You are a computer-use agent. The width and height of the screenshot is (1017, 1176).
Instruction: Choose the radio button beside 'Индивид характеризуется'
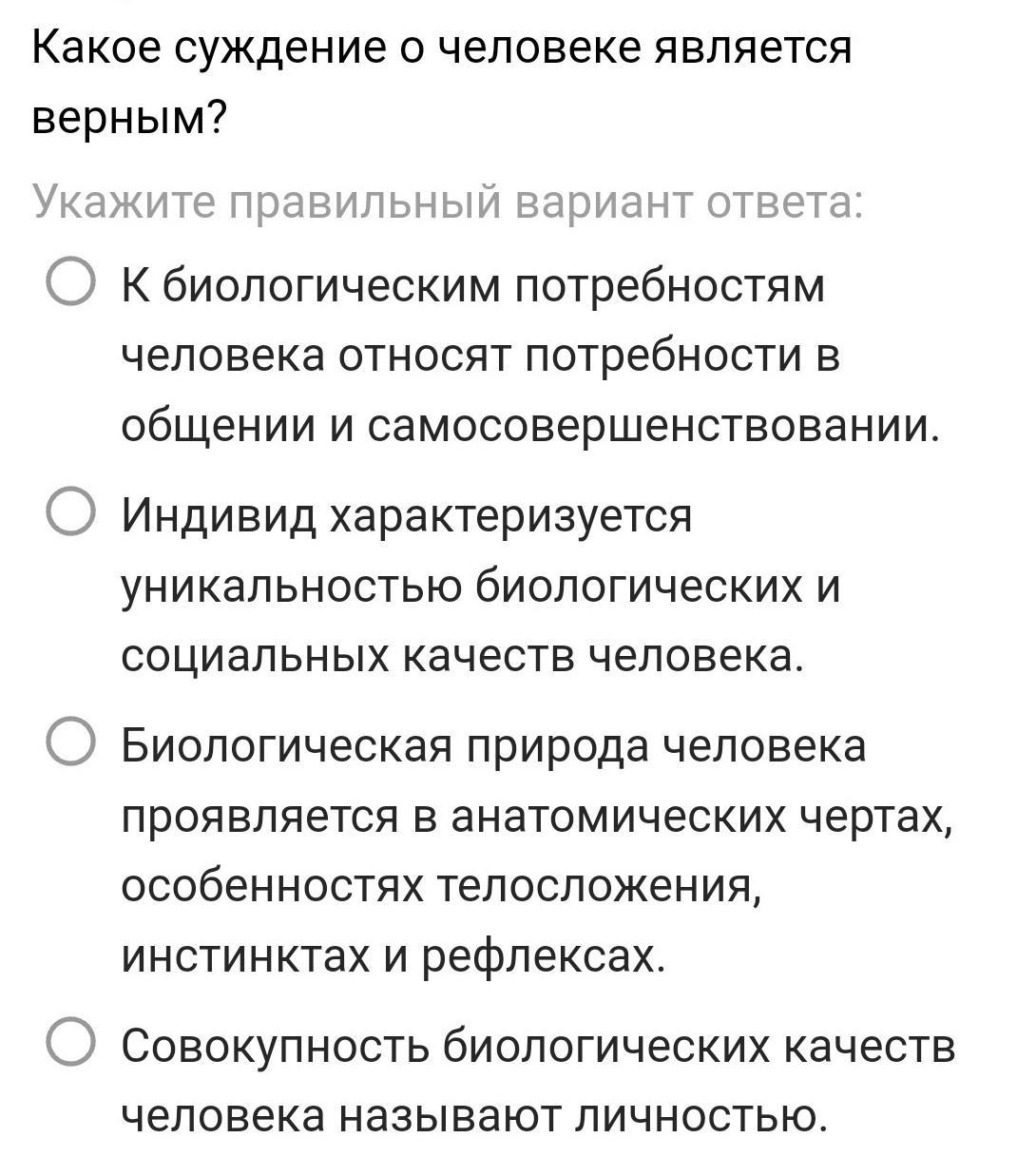pyautogui.click(x=70, y=514)
